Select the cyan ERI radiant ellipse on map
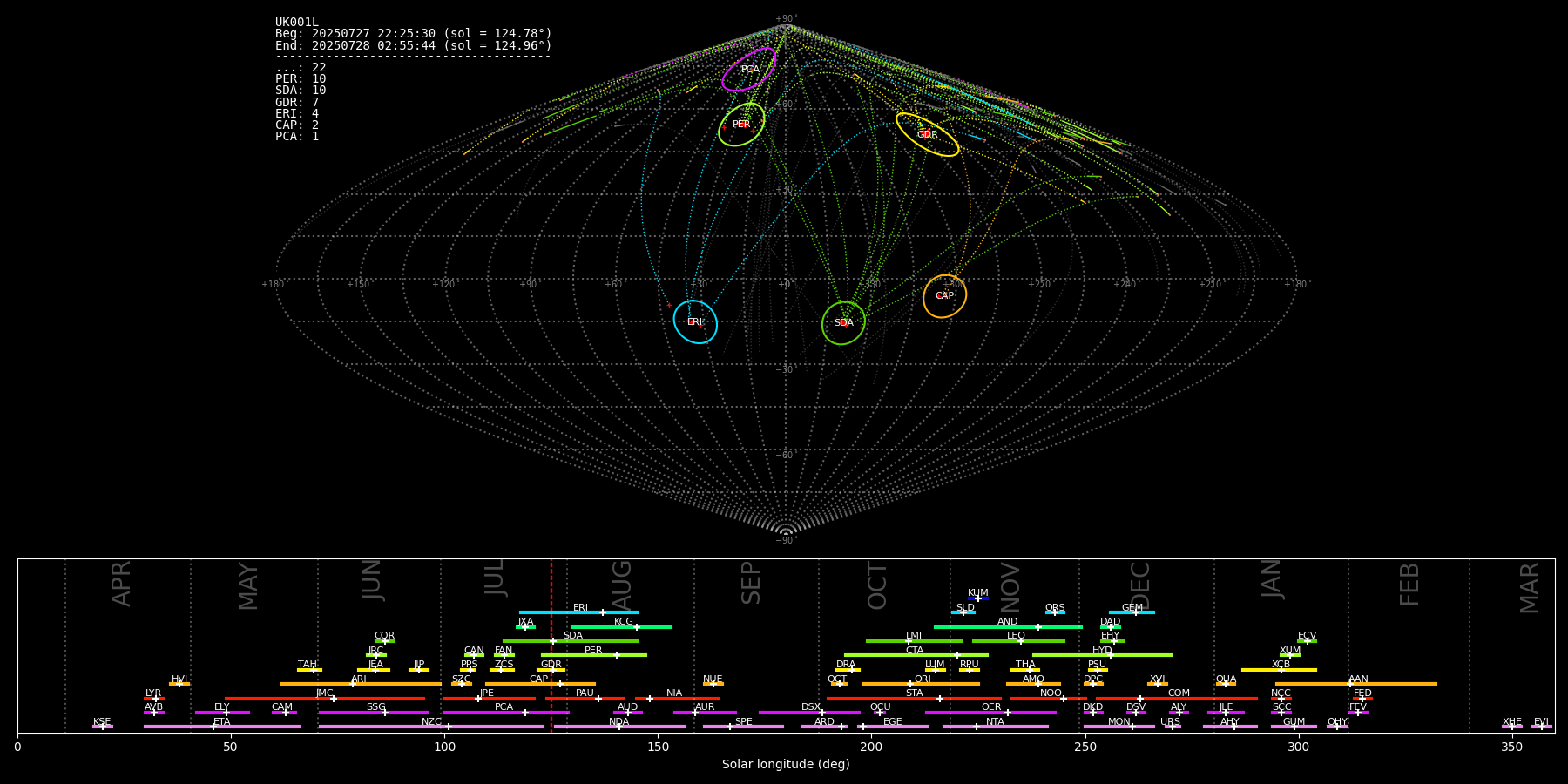This screenshot has width=1568, height=784. click(x=695, y=321)
